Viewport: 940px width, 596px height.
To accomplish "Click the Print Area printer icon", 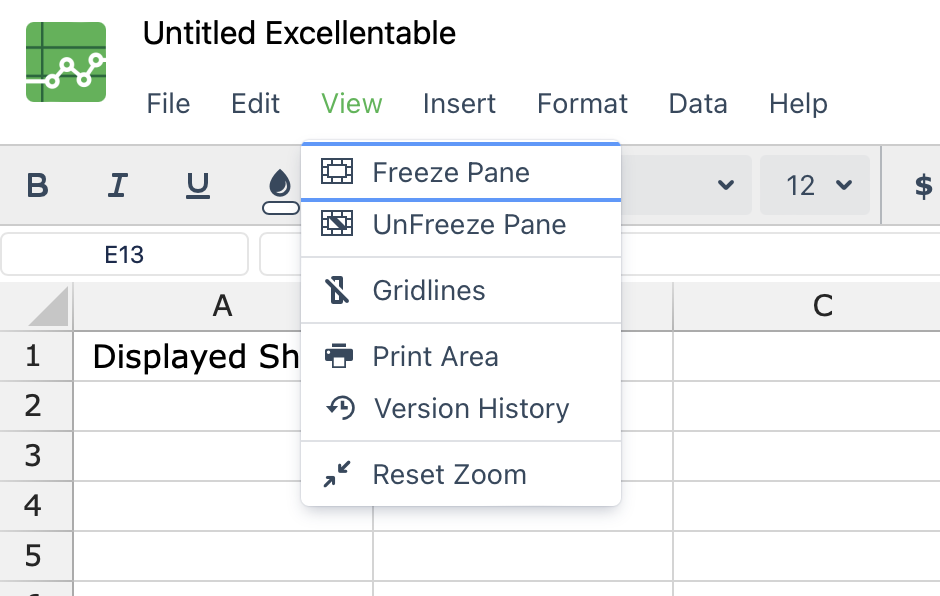I will point(339,356).
